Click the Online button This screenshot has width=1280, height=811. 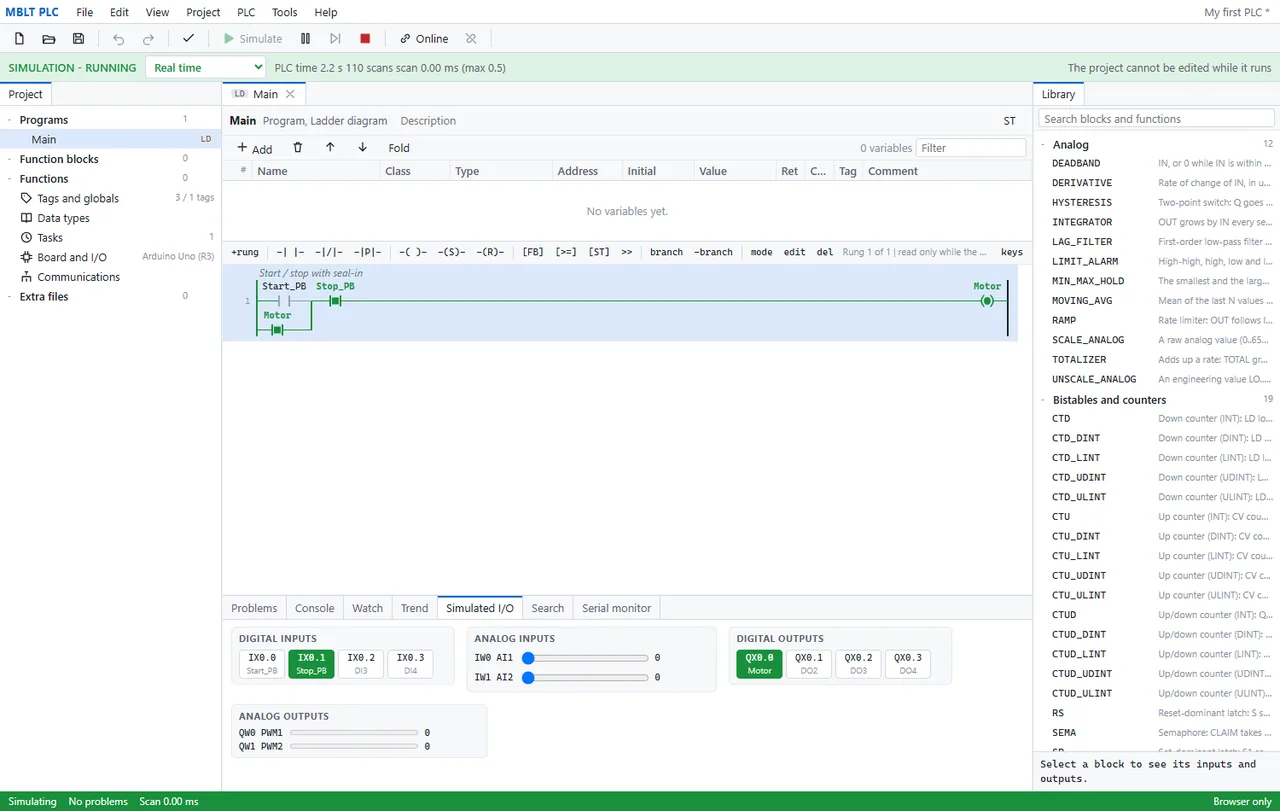(x=424, y=39)
